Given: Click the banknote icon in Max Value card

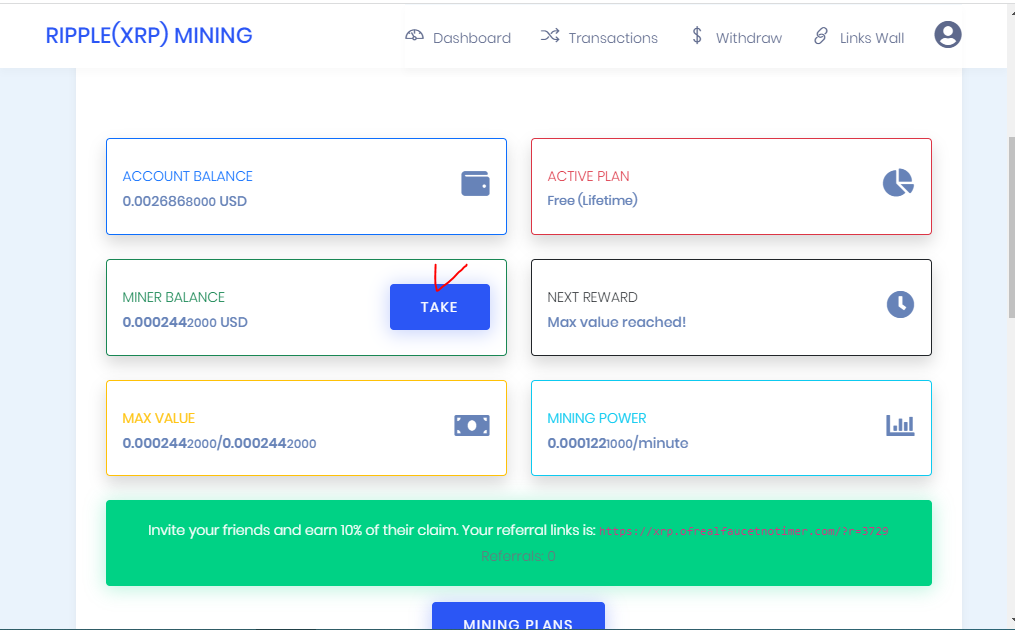Looking at the screenshot, I should tap(472, 425).
